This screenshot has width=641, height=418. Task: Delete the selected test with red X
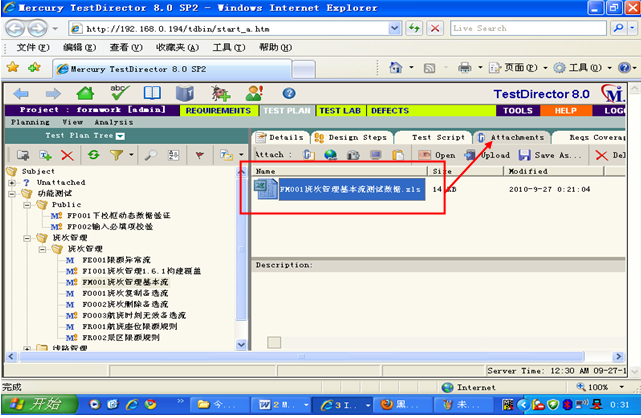pos(67,155)
